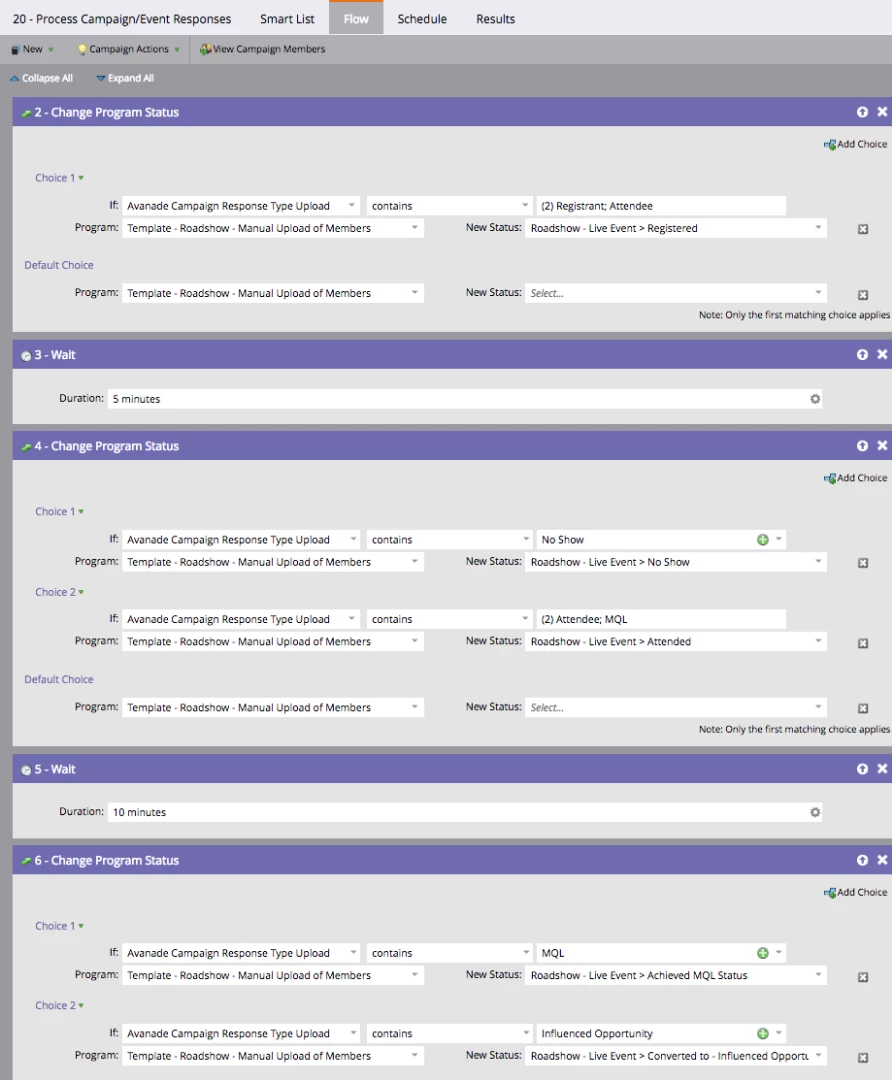Remove step 2 Default Choice row

pyautogui.click(x=862, y=295)
